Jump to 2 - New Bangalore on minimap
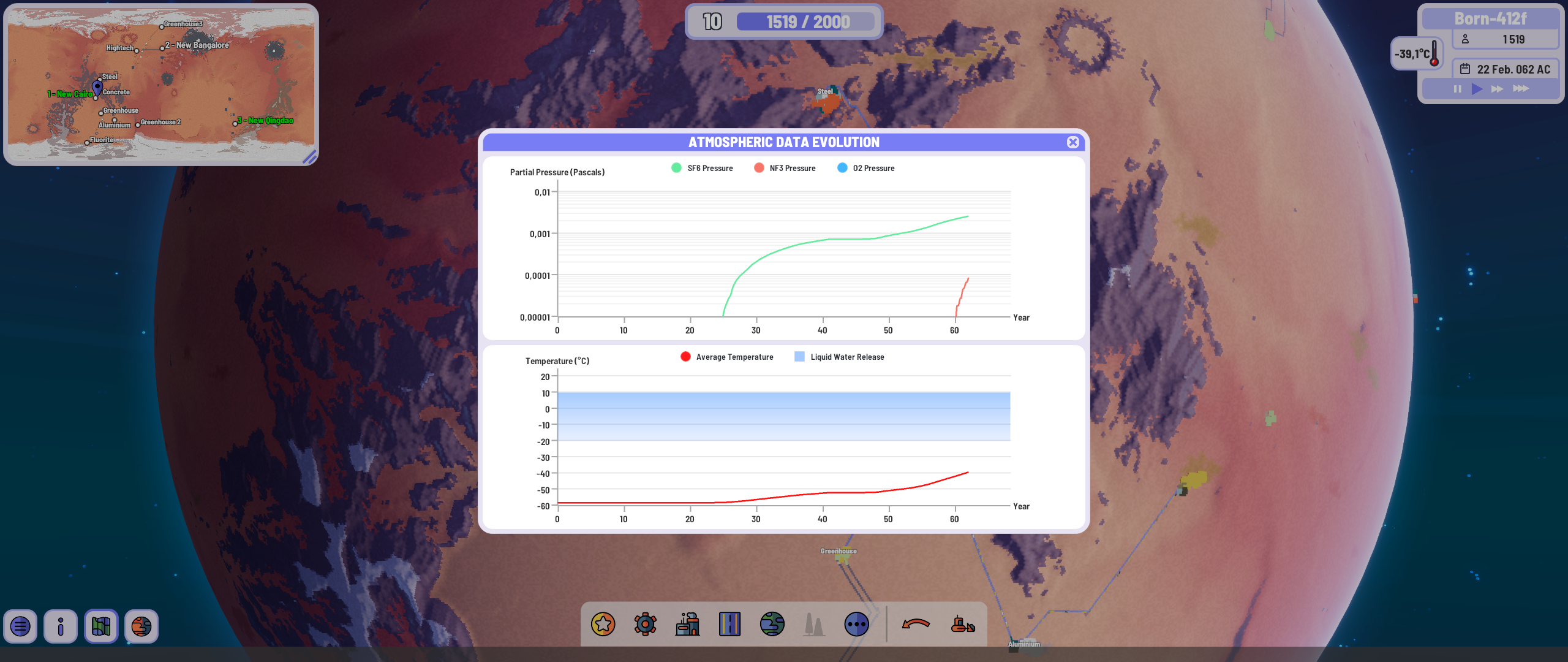Screen dimensions: 1568x662 tap(197, 45)
